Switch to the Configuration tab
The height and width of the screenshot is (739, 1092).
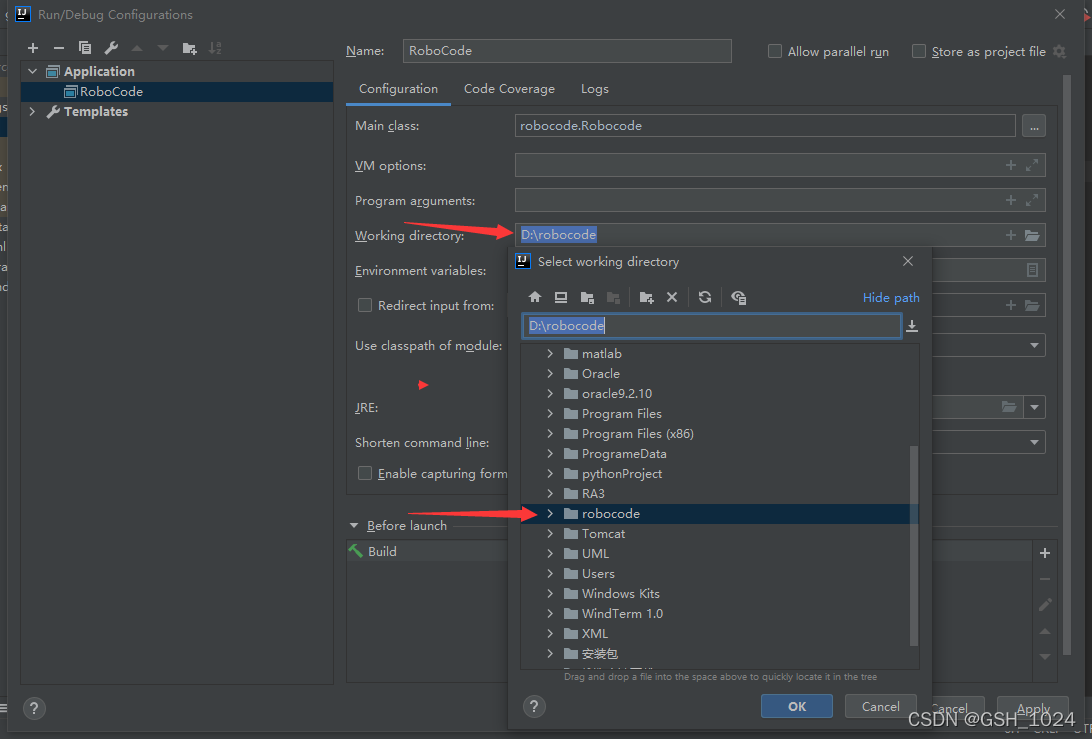click(398, 89)
